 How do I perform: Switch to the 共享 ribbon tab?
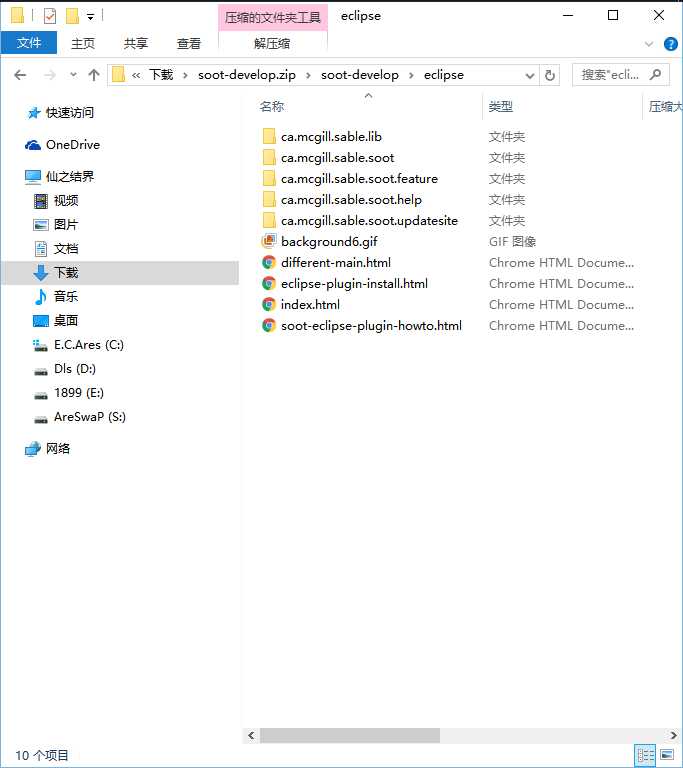point(136,43)
